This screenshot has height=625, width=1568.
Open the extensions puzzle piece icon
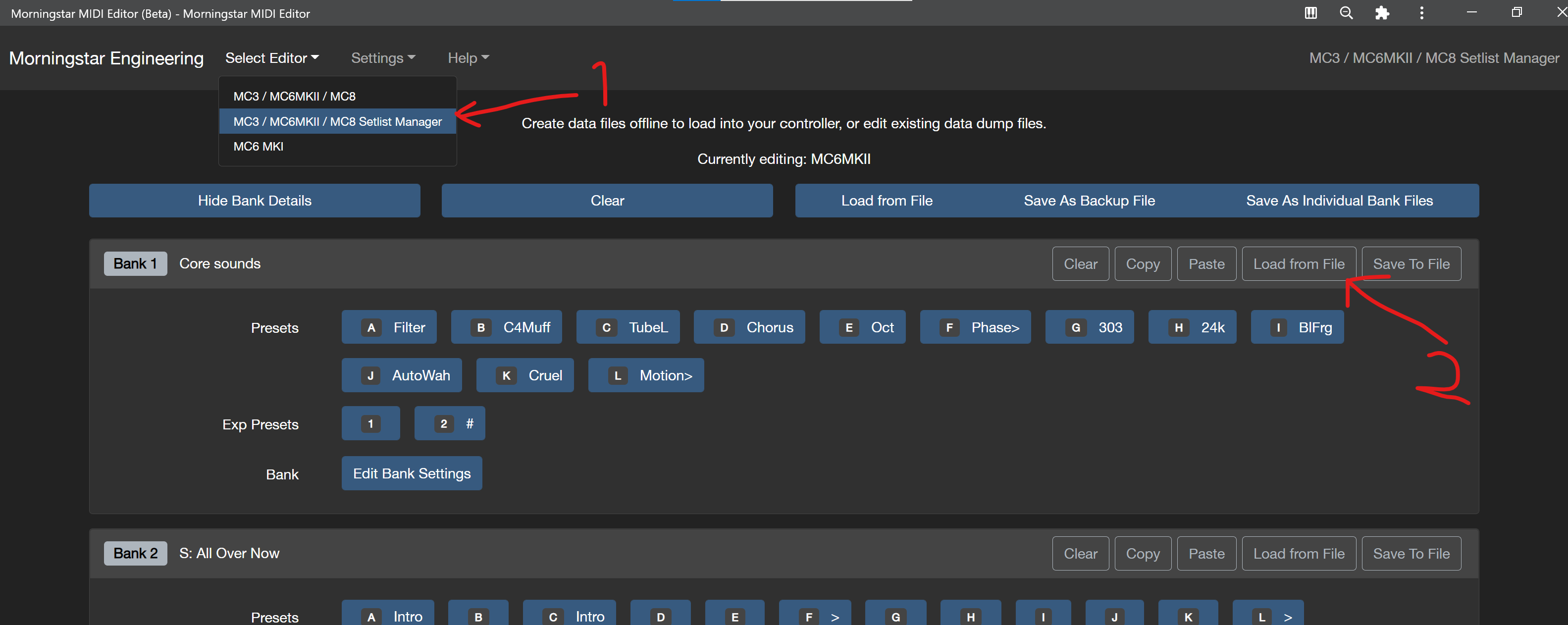(1382, 13)
